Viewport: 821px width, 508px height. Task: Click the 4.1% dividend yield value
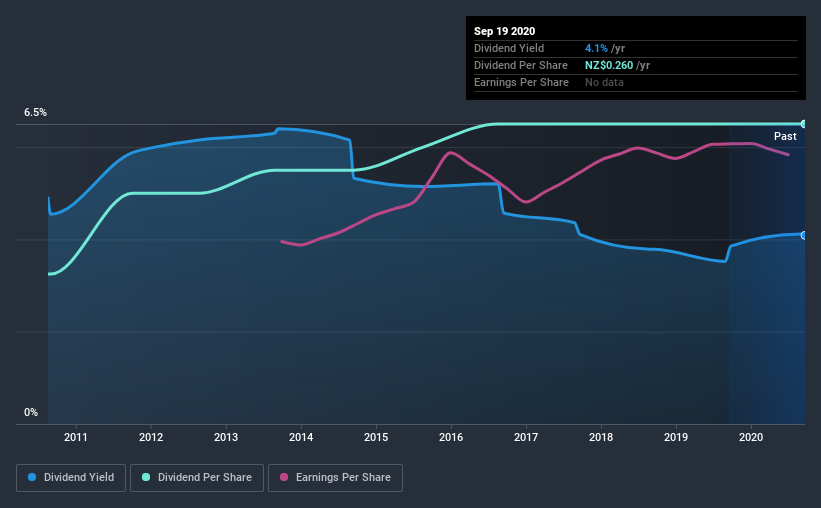pos(596,48)
